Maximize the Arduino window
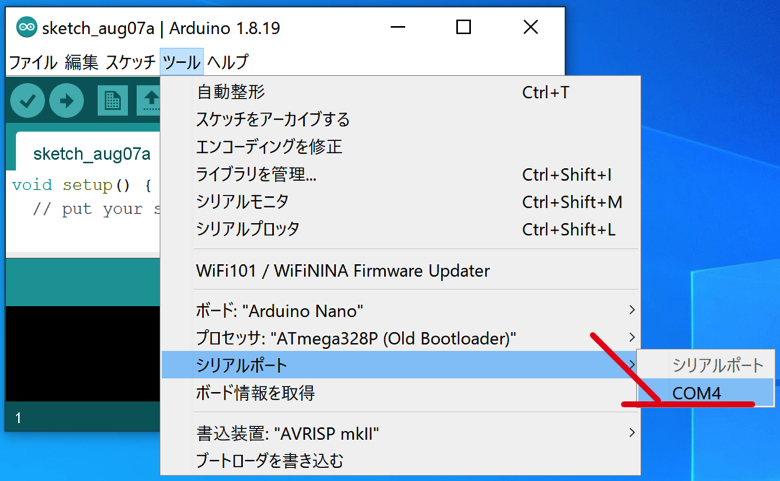The height and width of the screenshot is (481, 780). [x=463, y=27]
